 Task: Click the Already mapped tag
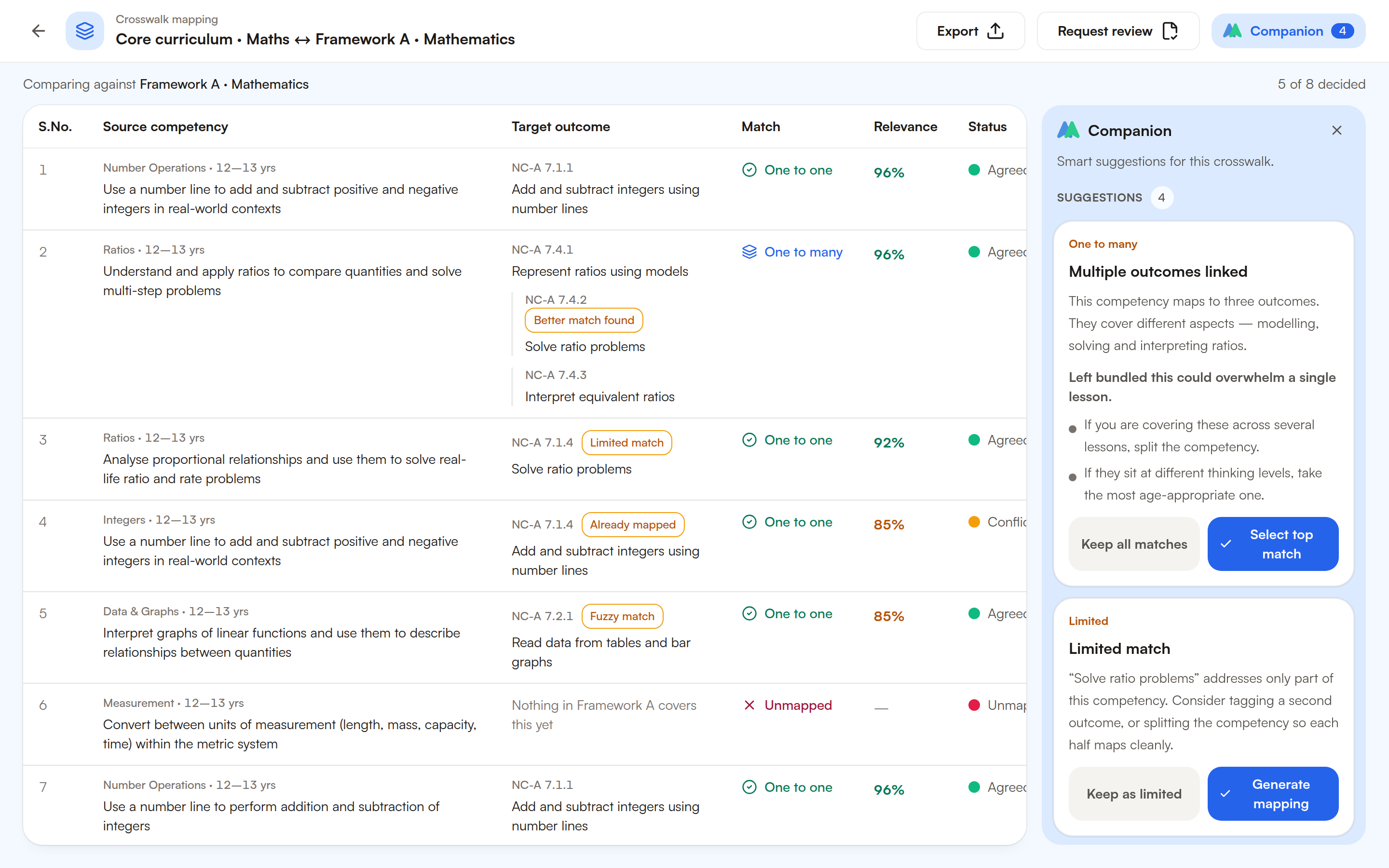[632, 525]
